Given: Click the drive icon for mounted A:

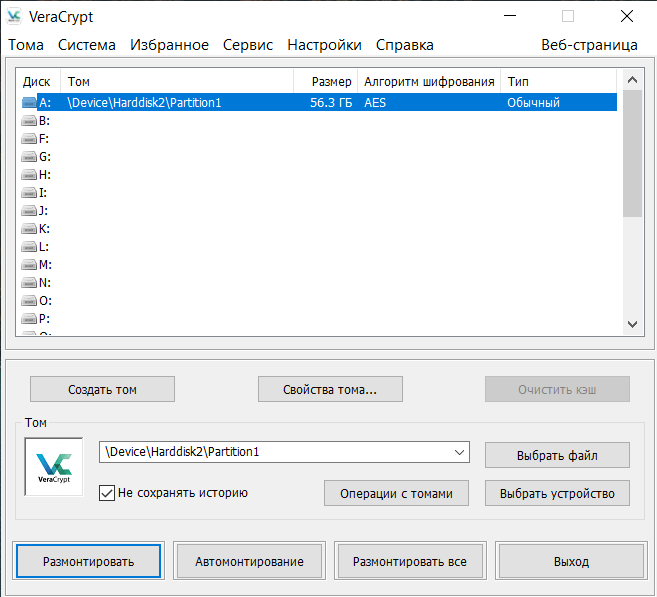Looking at the screenshot, I should coord(29,103).
